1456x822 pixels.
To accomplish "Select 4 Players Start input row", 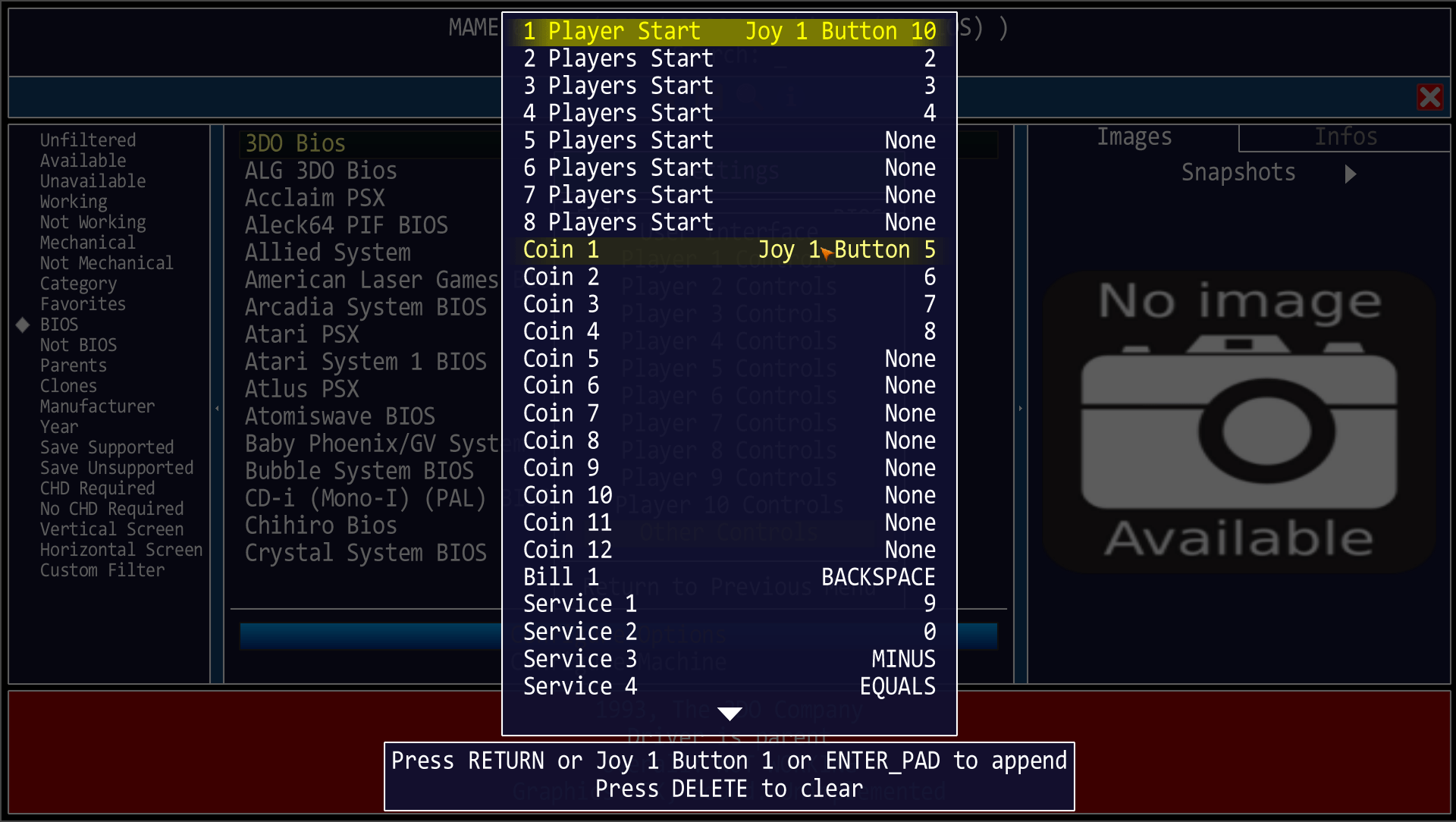I will point(730,113).
